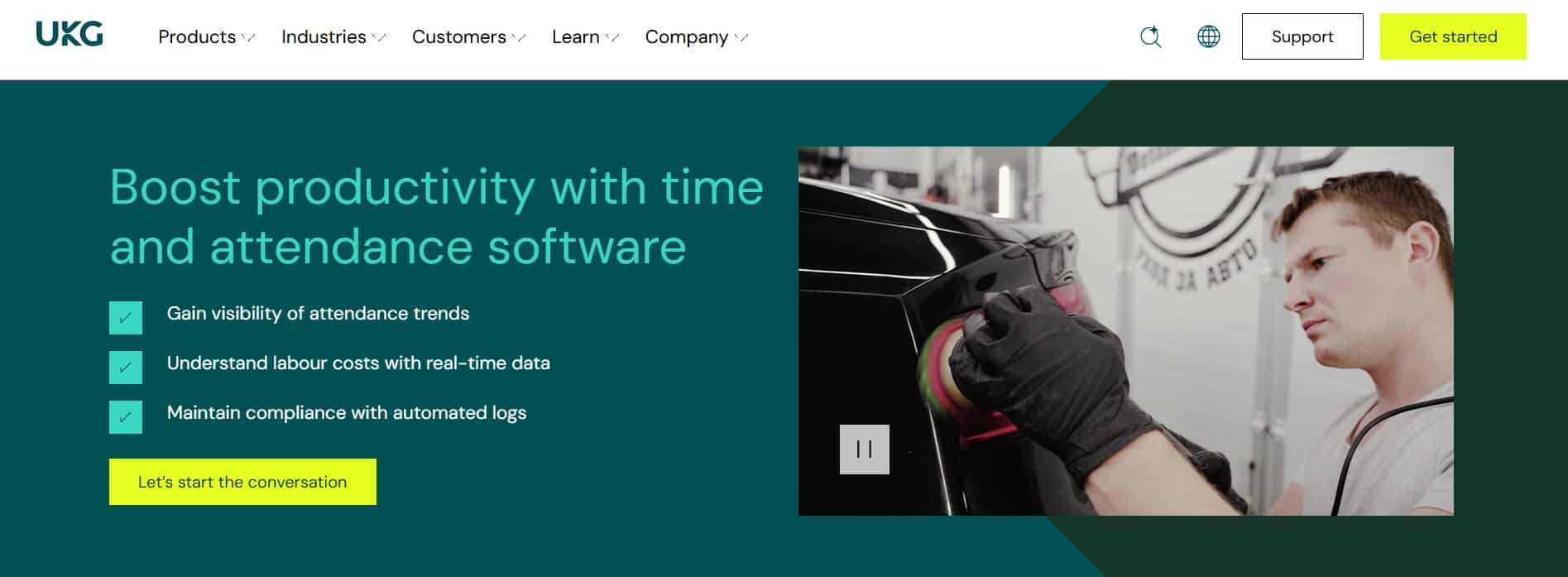Click the Boost productivity headline
Screen dimensions: 1568x577
tap(437, 216)
